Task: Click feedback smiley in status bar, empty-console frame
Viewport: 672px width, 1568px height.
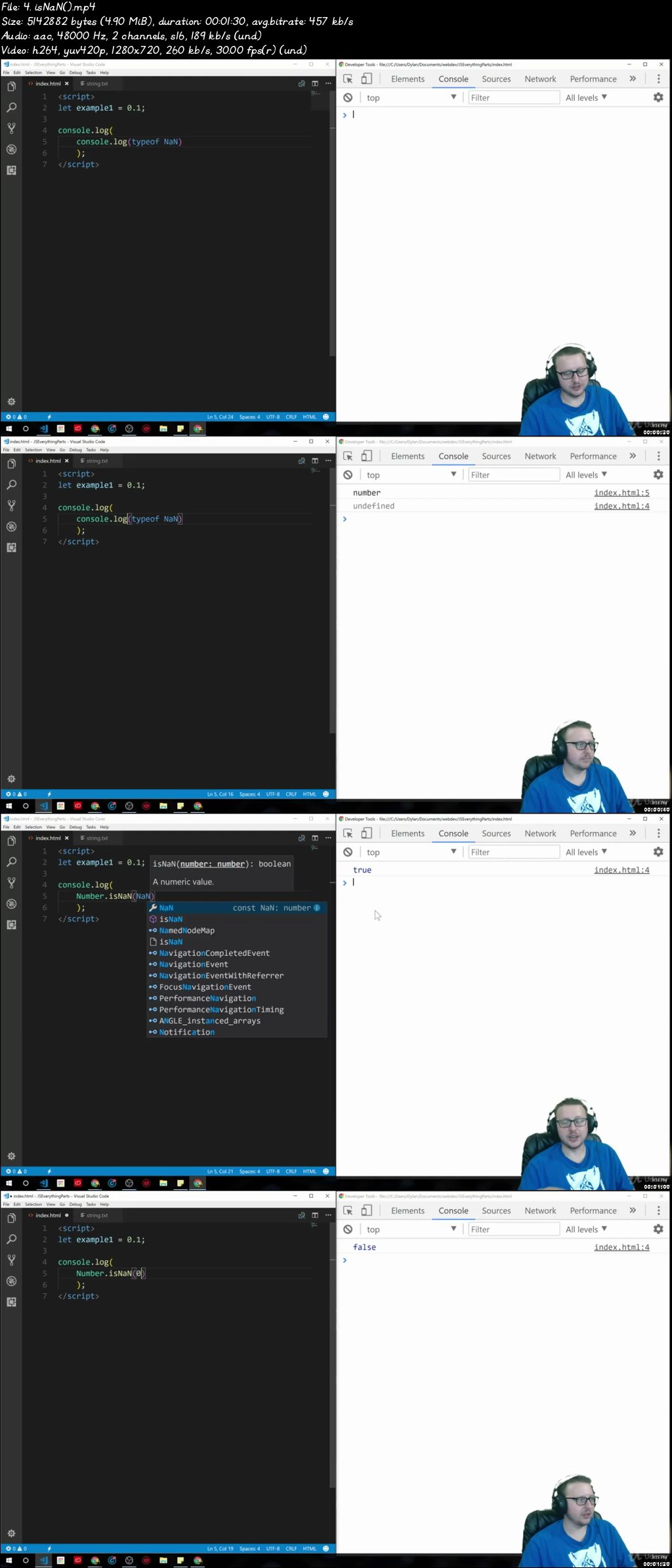Action: coord(326,417)
